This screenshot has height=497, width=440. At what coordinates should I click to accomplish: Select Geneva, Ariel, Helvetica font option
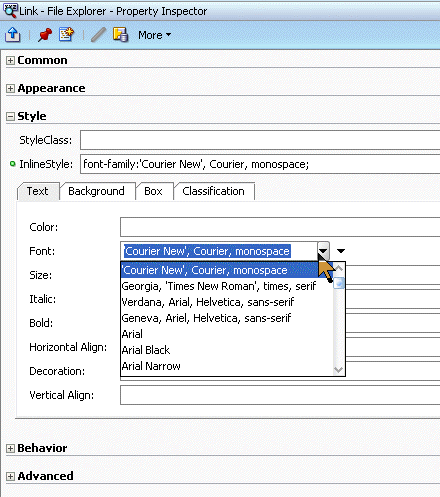(227, 318)
